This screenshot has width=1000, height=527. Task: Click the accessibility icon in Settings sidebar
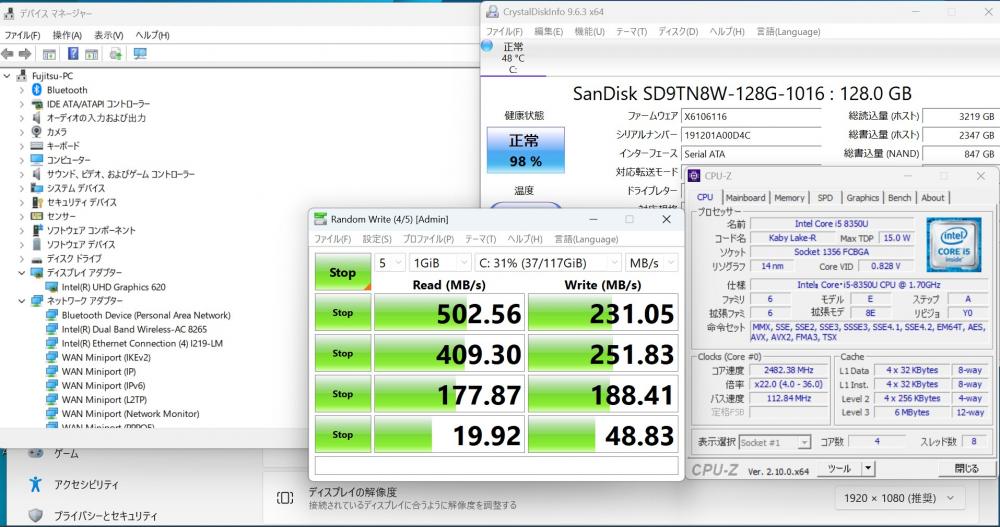(35, 484)
